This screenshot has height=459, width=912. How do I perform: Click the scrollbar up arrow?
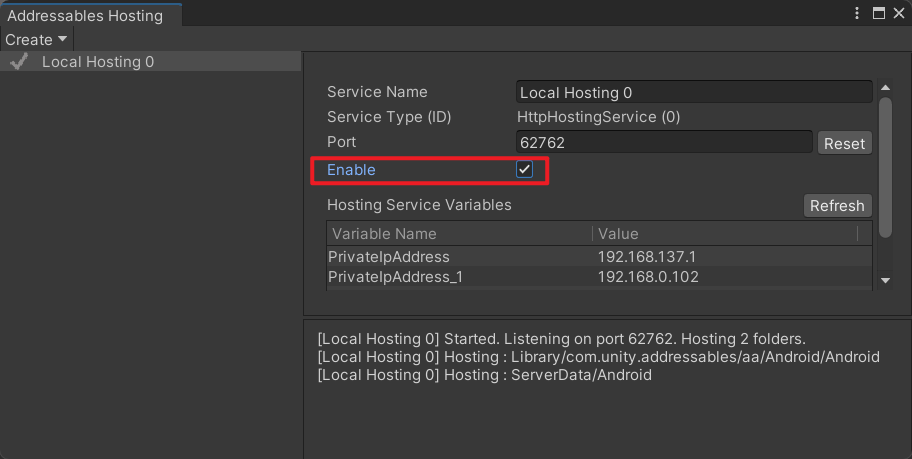point(885,88)
